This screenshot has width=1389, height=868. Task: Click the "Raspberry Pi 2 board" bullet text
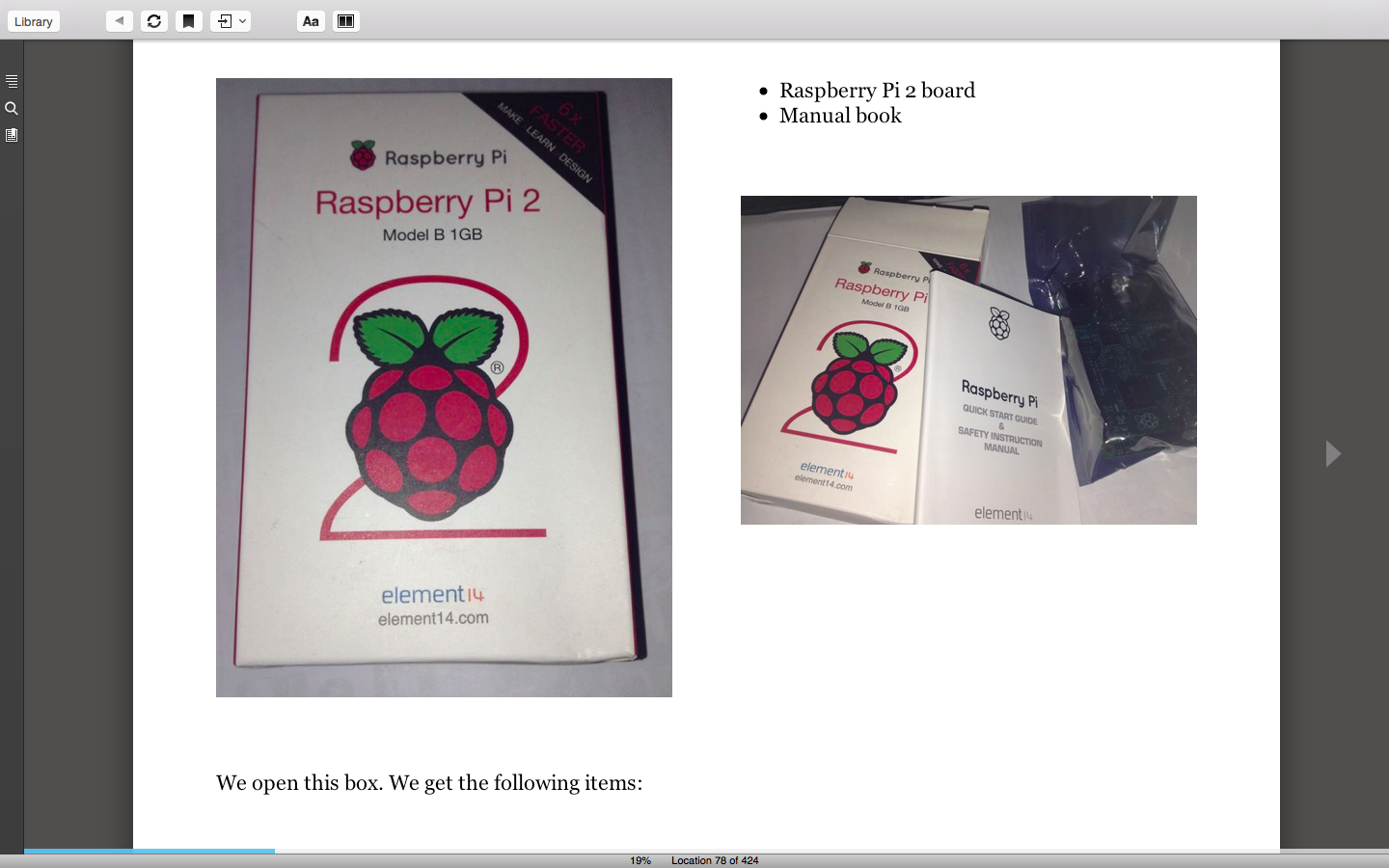[x=877, y=91]
